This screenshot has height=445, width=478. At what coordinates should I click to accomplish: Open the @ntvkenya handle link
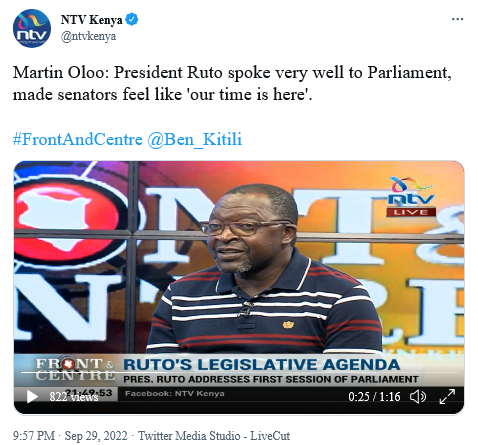[x=88, y=36]
